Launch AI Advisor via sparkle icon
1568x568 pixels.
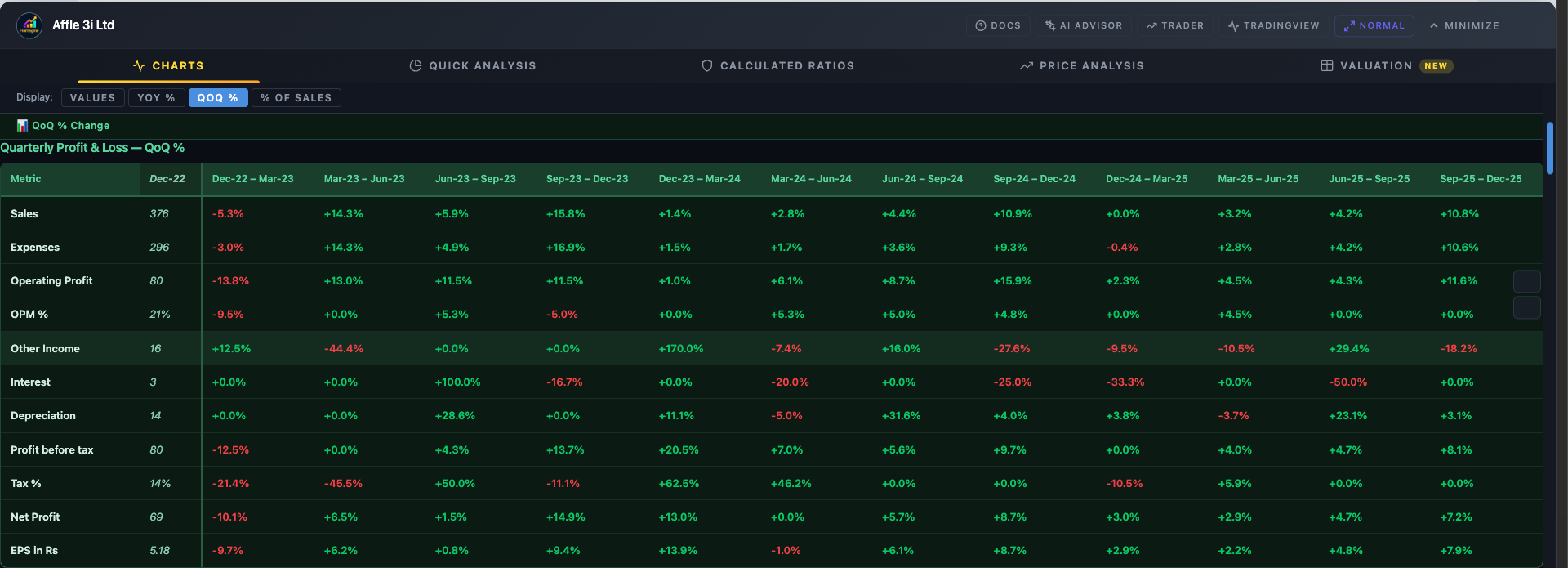(x=1050, y=26)
